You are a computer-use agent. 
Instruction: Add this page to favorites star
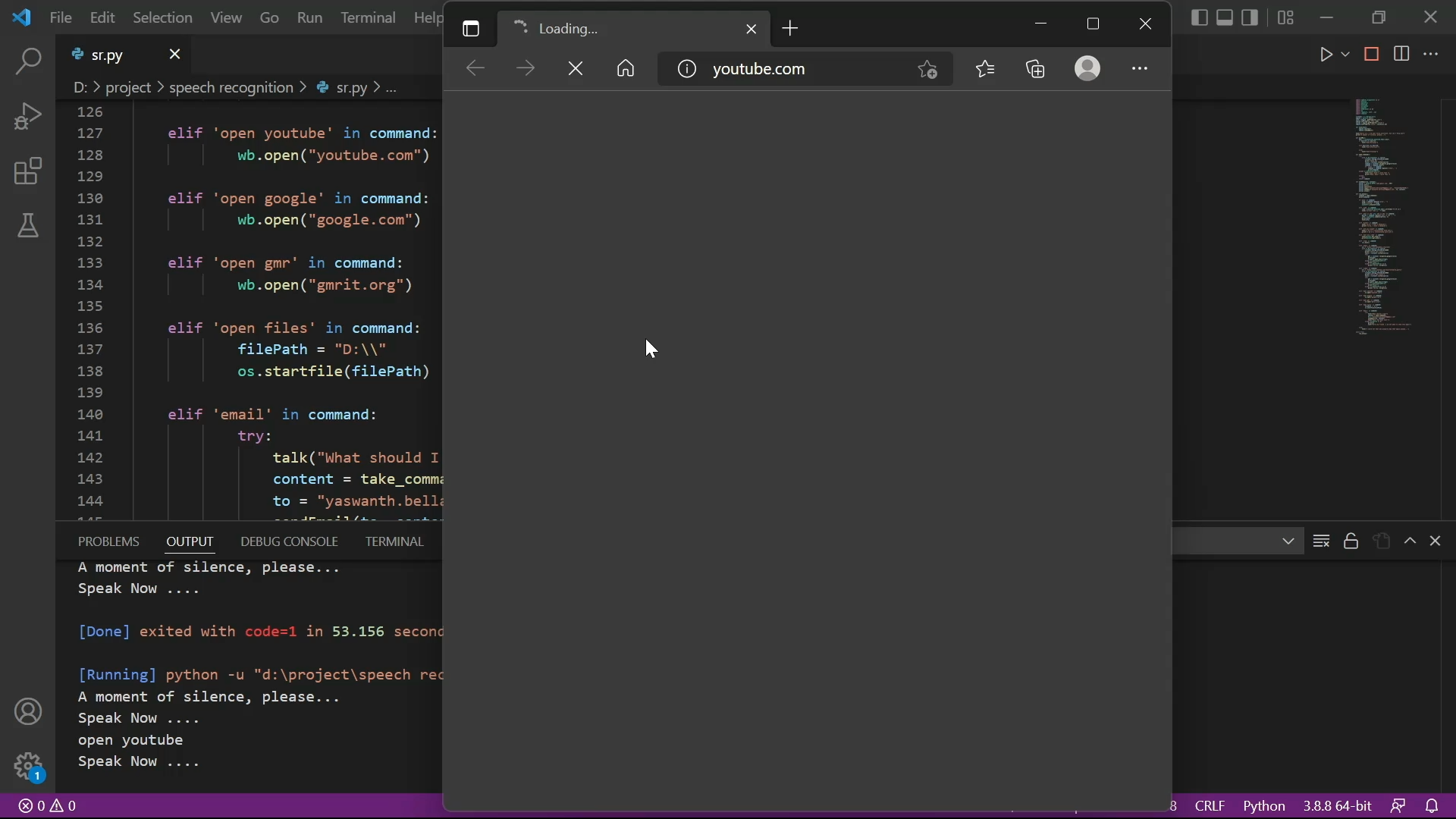click(928, 69)
